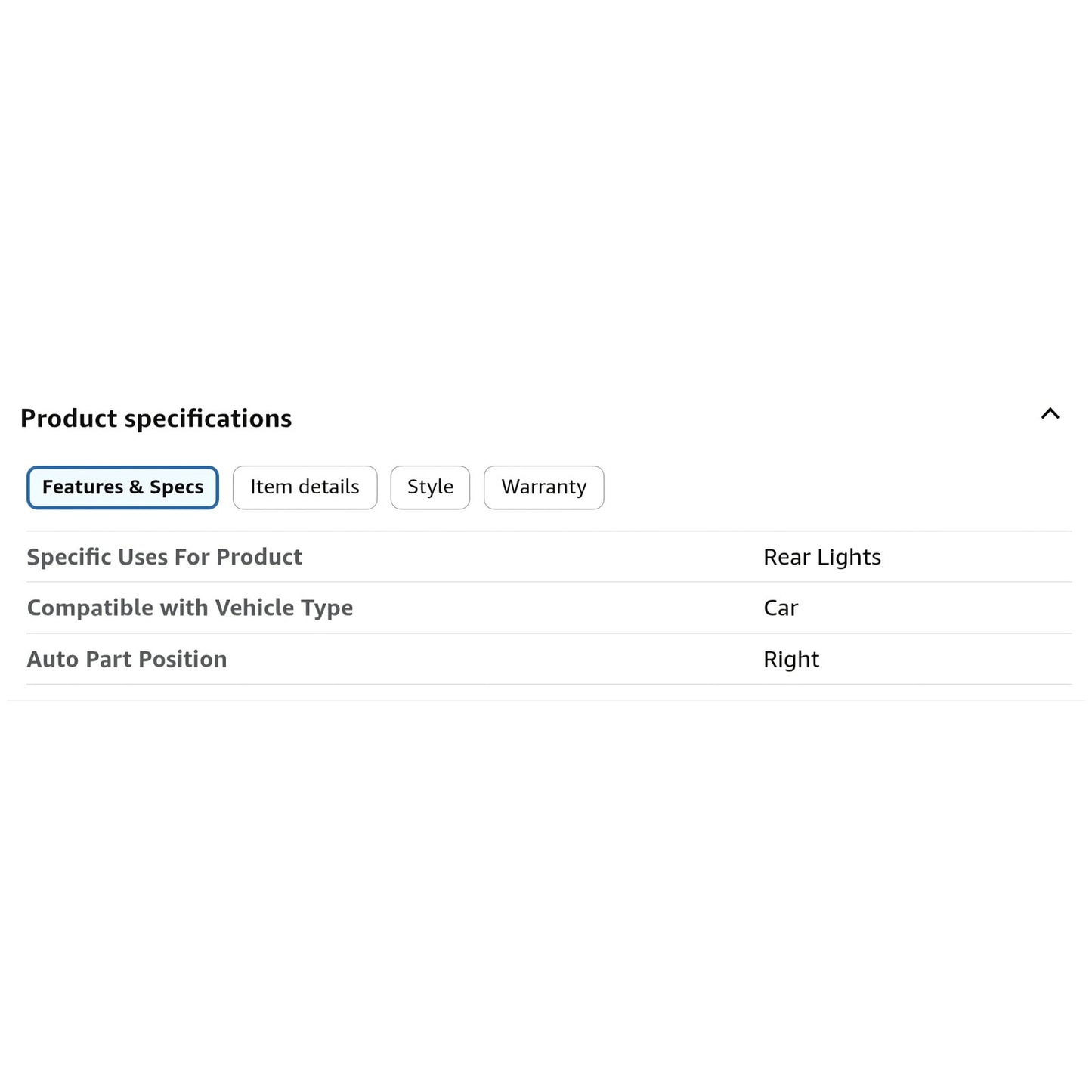Screen dimensions: 1092x1092
Task: Click the Right position value
Action: pyautogui.click(x=790, y=659)
